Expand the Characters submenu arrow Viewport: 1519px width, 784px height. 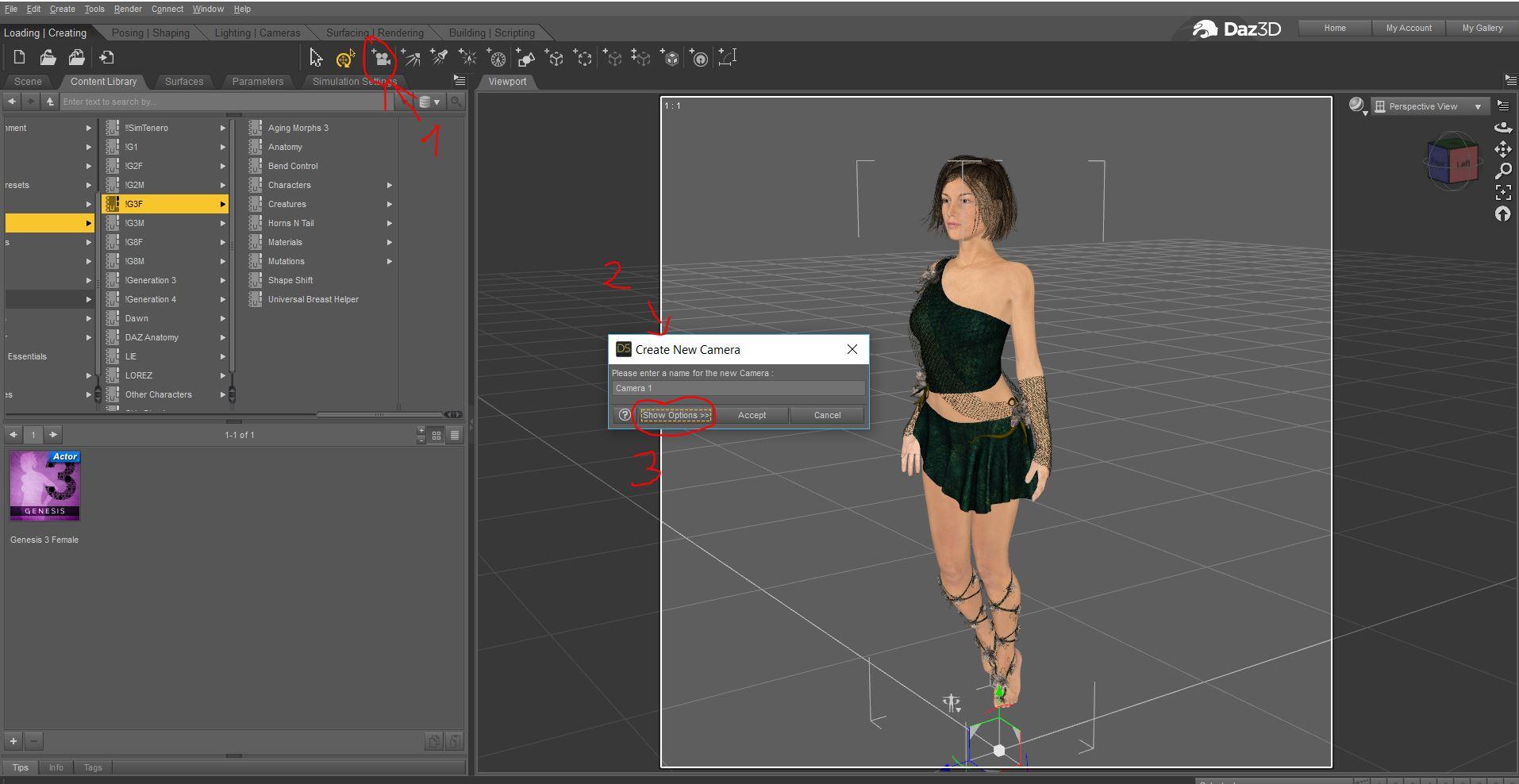[390, 185]
